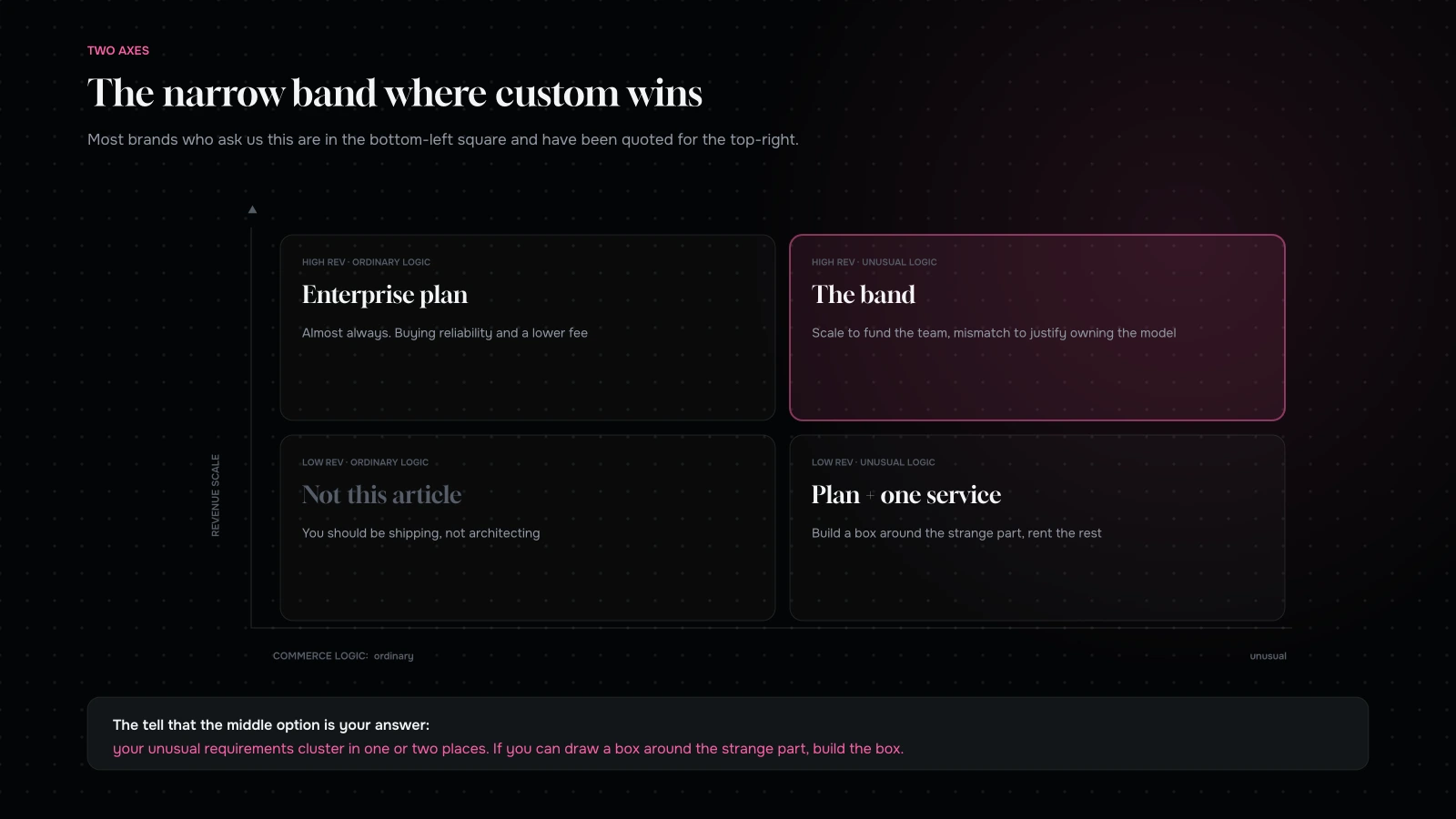Click the 'COMMERCE LOGIC: ordinary' axis label
This screenshot has height=819, width=1456.
click(x=343, y=656)
